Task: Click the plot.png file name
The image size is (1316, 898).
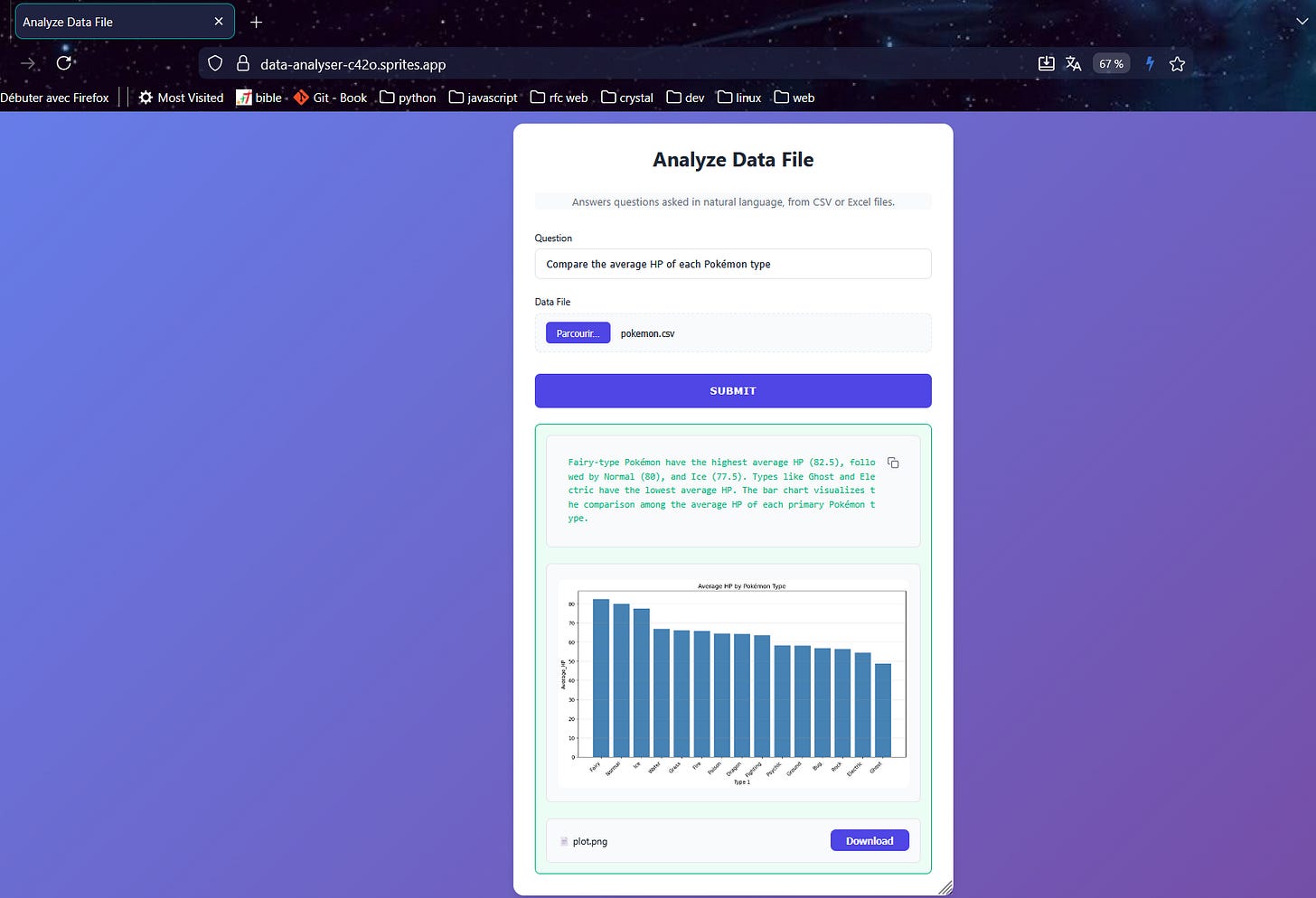Action: (x=590, y=841)
